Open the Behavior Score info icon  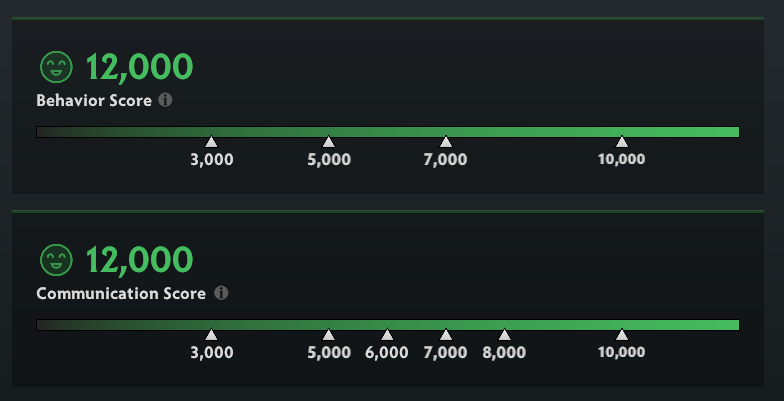(x=165, y=100)
